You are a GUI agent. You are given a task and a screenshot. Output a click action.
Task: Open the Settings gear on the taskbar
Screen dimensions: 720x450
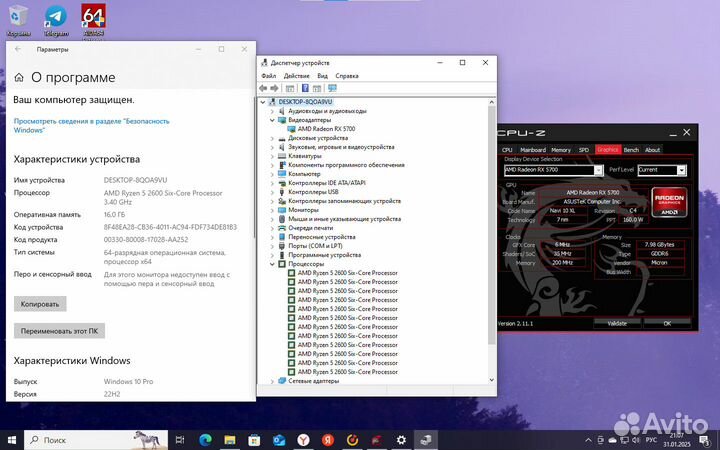(401, 440)
